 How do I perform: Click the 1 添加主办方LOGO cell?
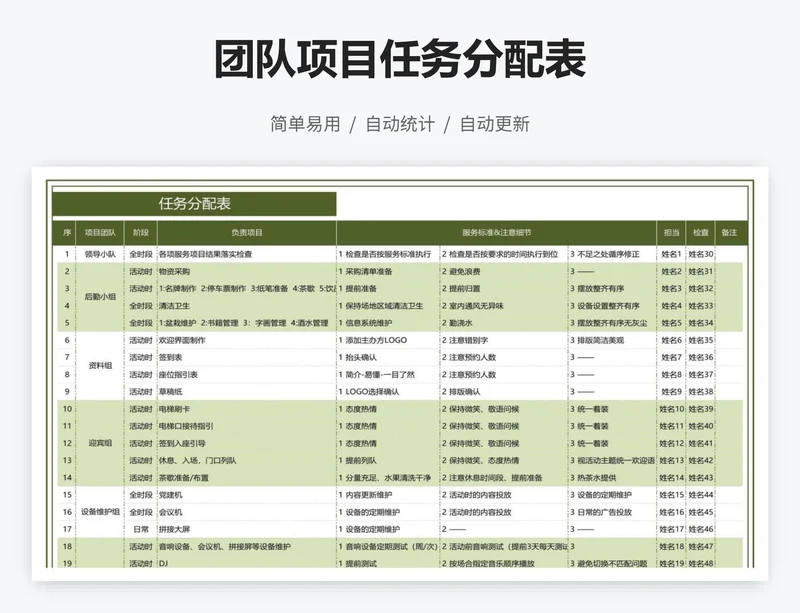(x=388, y=340)
